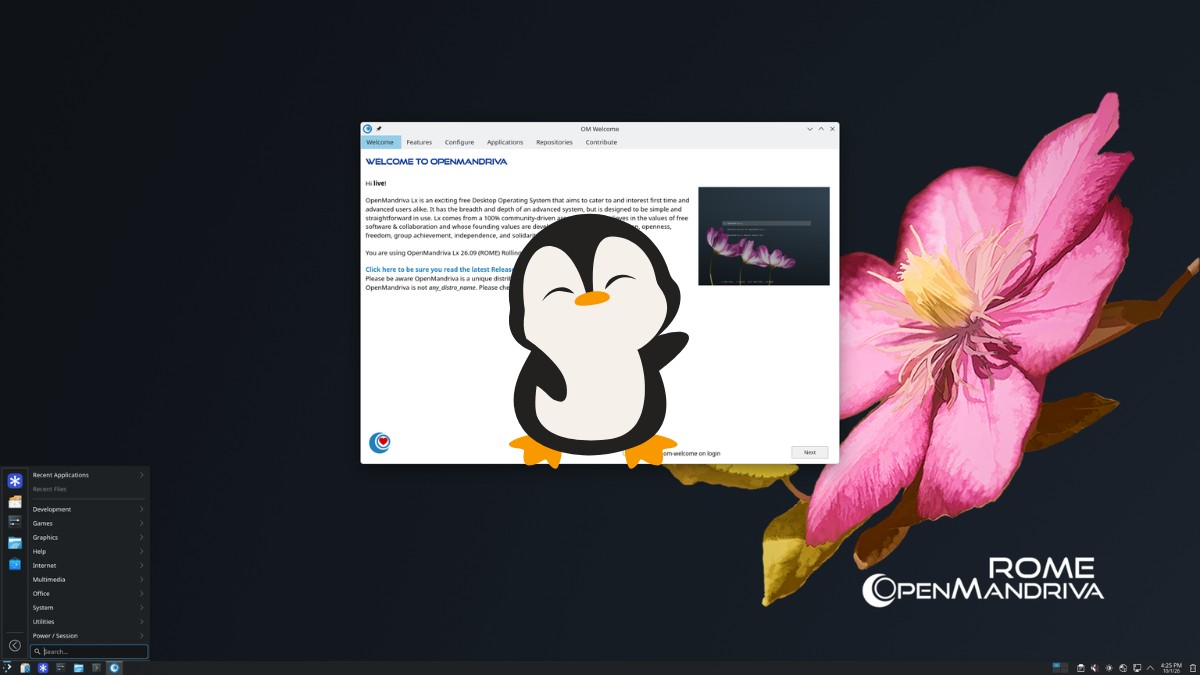Screen dimensions: 1200x675
Task: Open the Discover shopping bag favorite in the launcher
Action: [x=15, y=564]
